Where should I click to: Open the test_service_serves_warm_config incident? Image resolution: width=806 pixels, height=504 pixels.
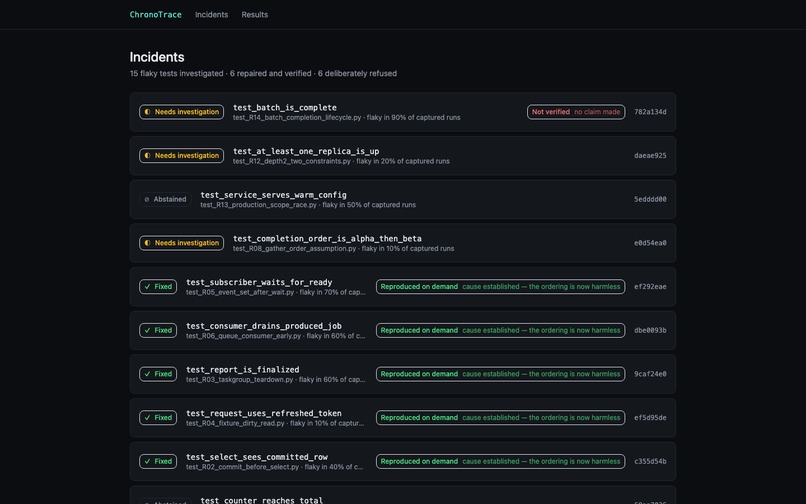pos(402,199)
